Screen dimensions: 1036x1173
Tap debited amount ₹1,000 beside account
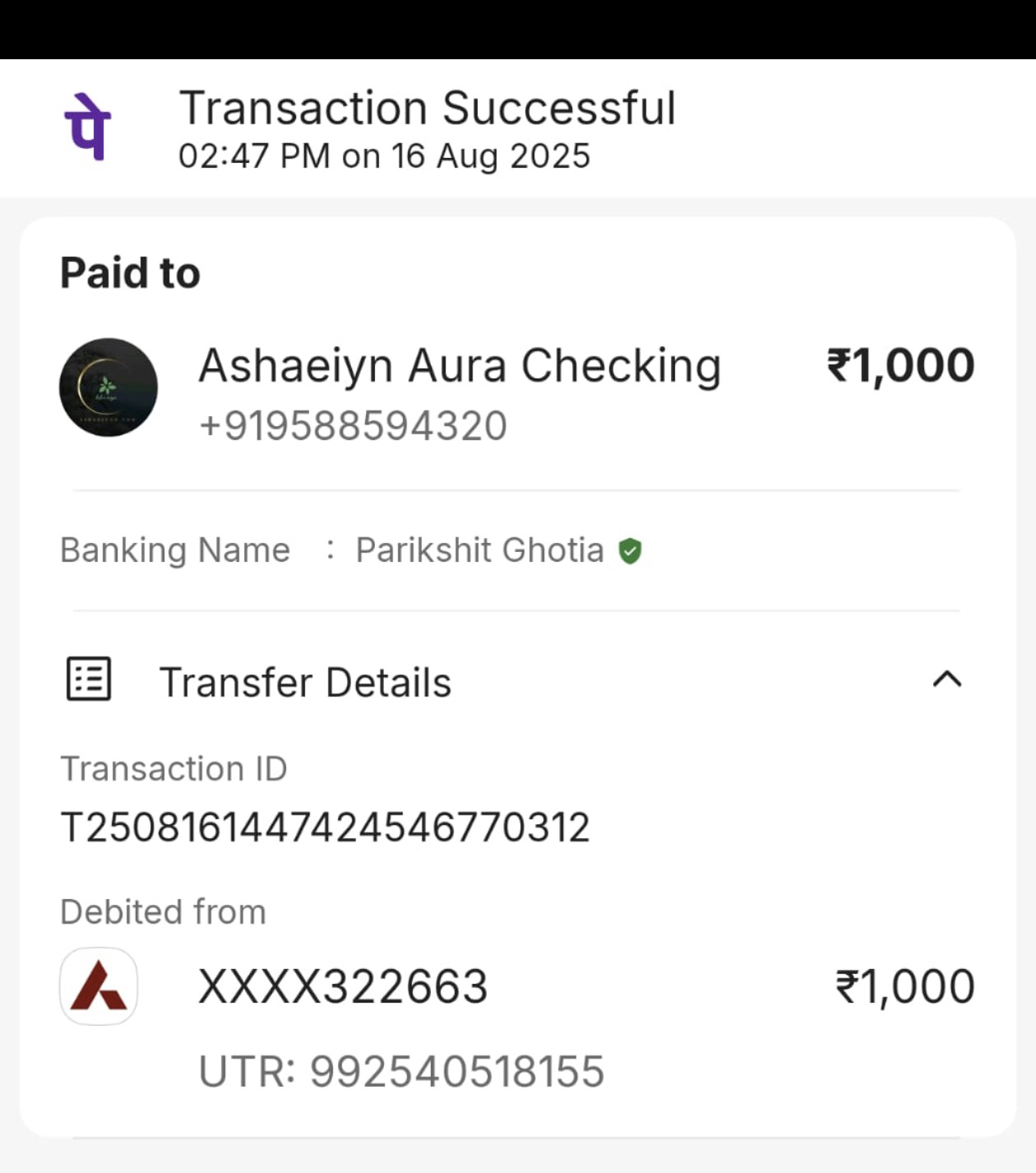(905, 987)
